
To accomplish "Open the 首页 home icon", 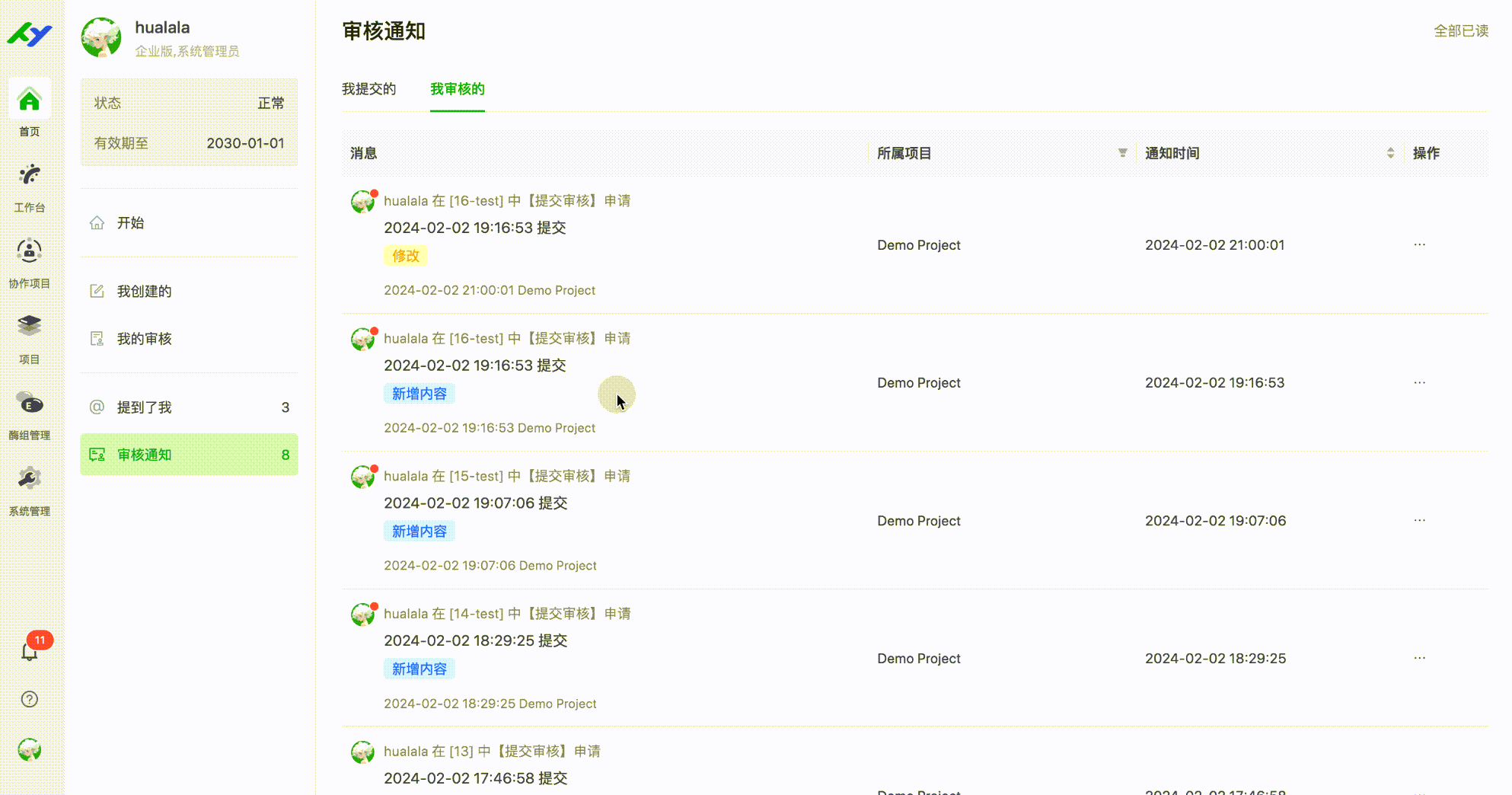I will [x=30, y=101].
